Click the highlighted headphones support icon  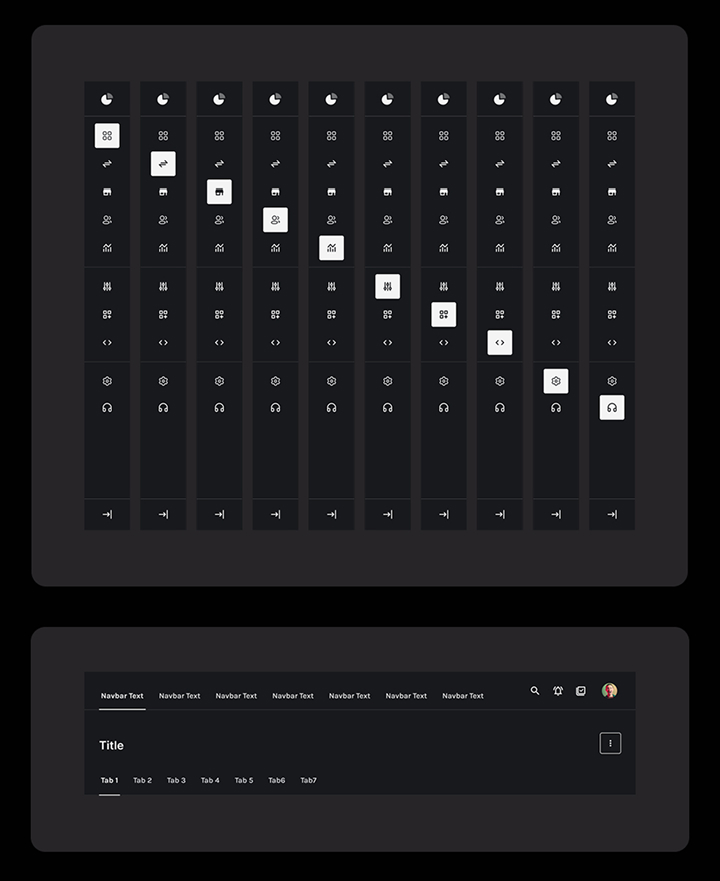pos(611,408)
